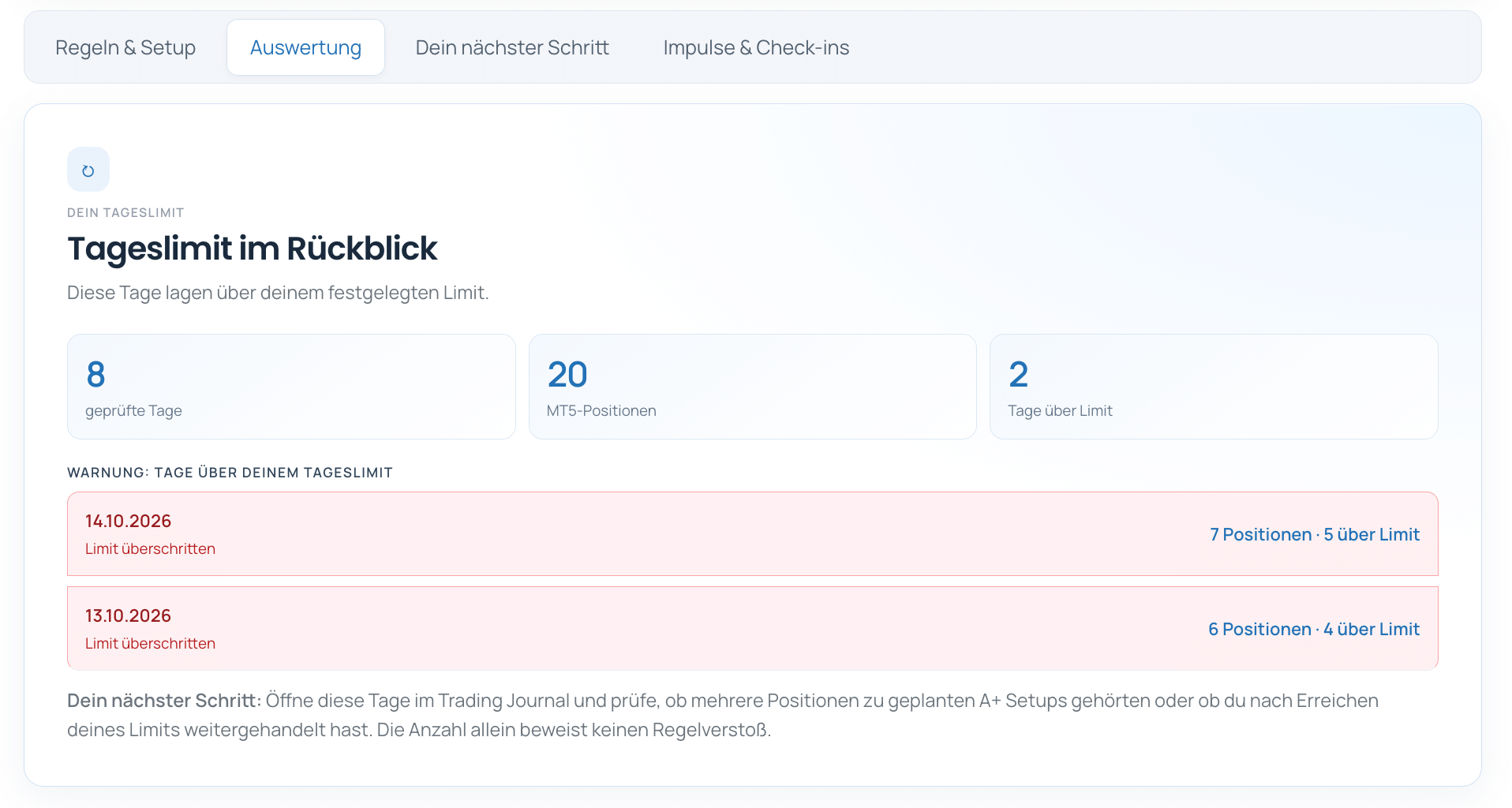Click the 7 Positionen · 5 über Limit text

pos(1315,534)
